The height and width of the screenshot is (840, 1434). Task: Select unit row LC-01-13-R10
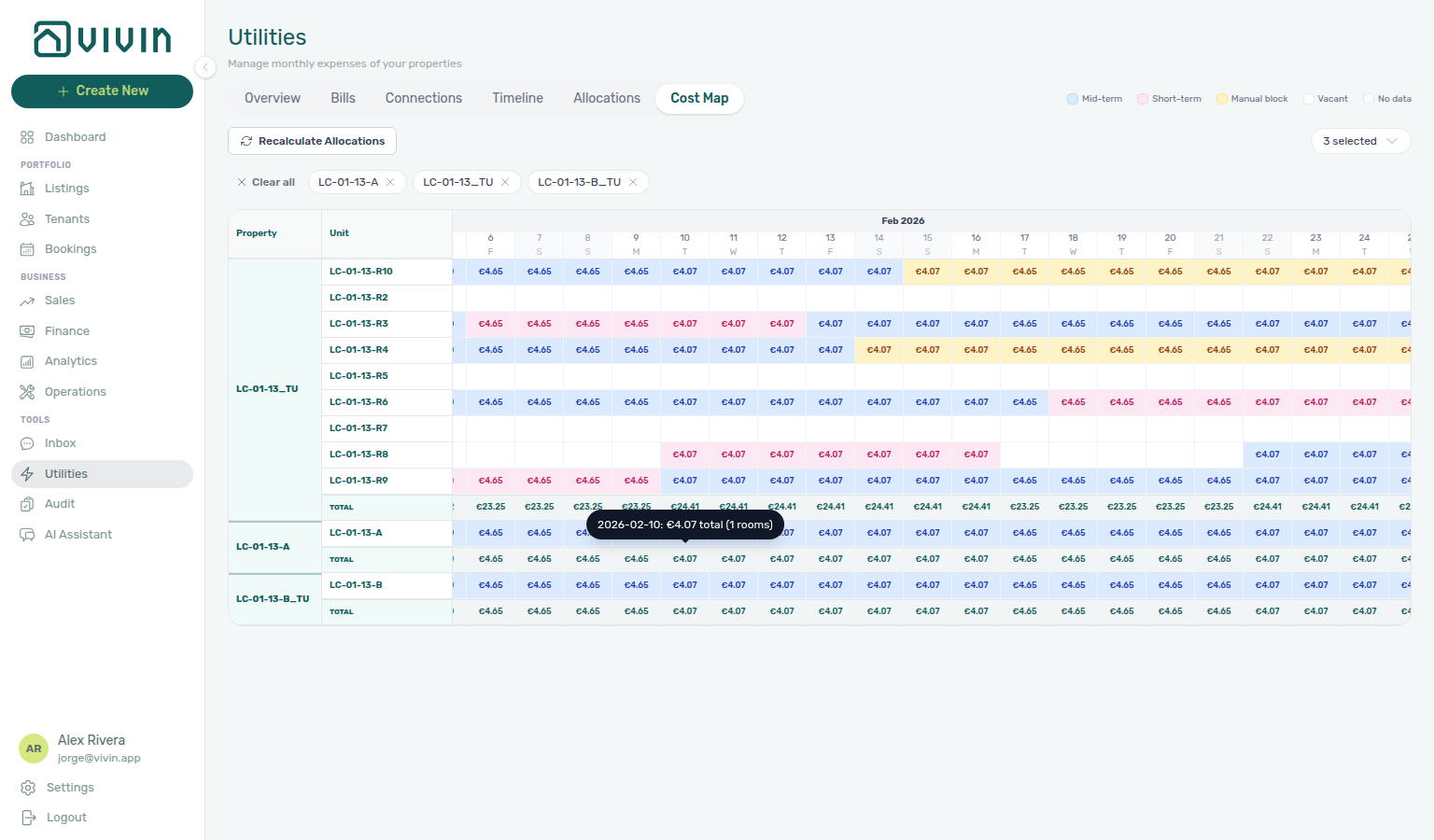(x=387, y=272)
